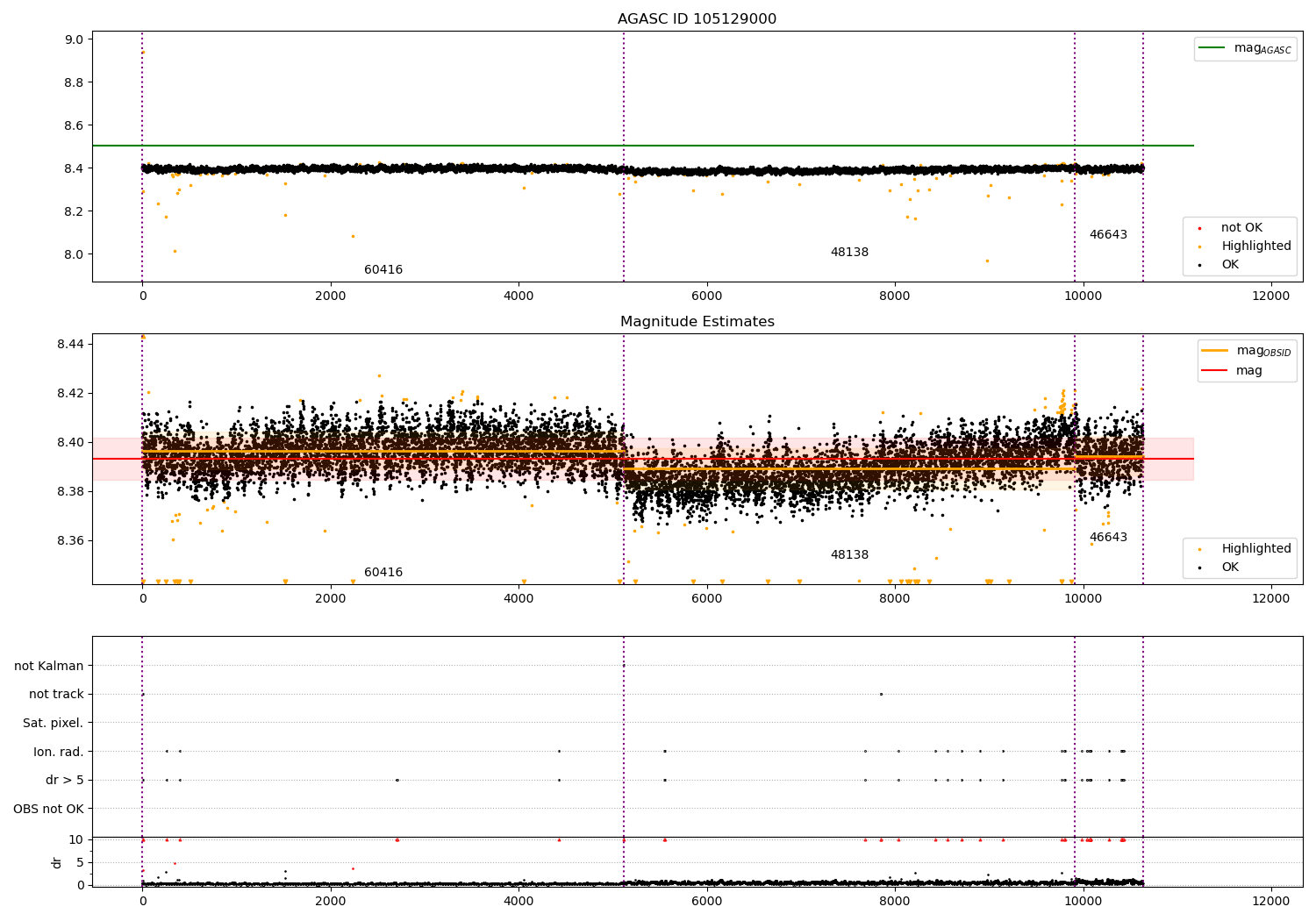Click the 5 tick on the dr axis
Screen dimensions: 1316x921
click(x=80, y=862)
